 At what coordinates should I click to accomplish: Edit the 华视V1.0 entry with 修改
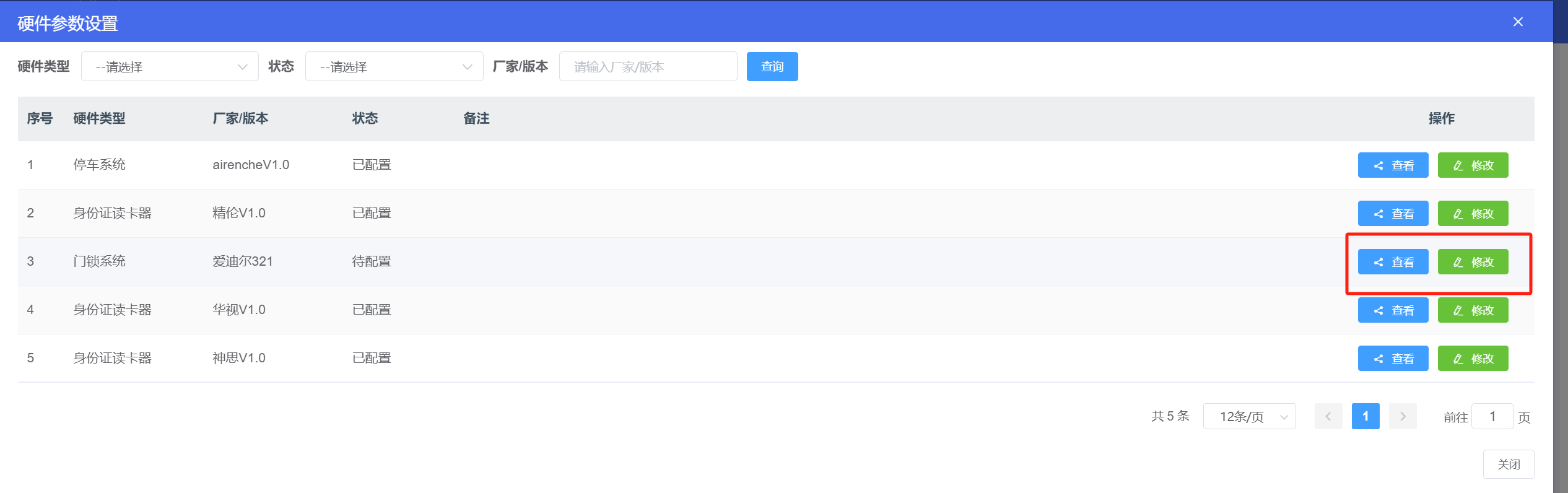pos(1473,310)
